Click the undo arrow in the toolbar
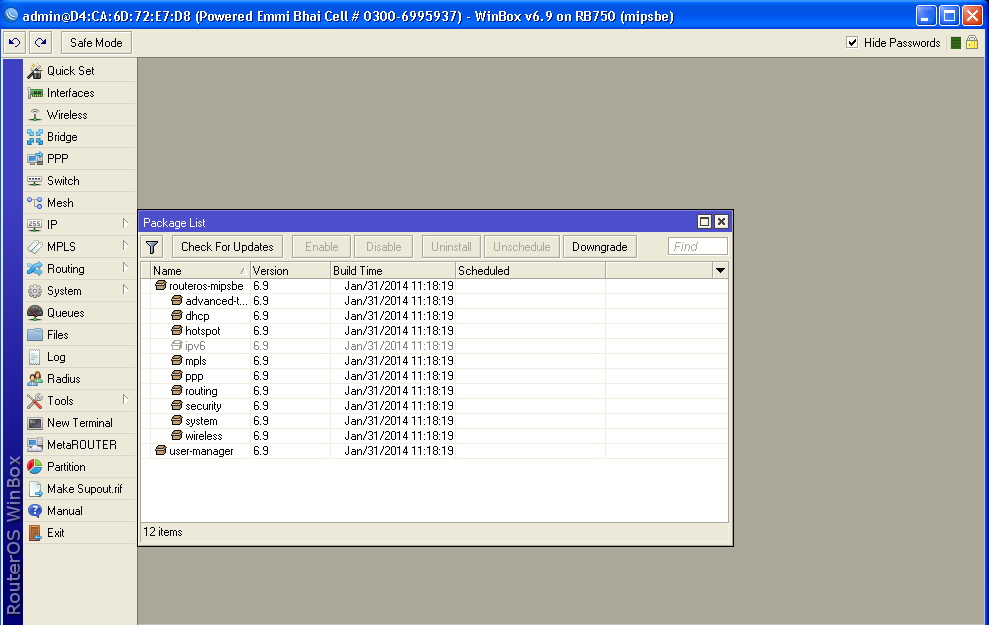The height and width of the screenshot is (625, 989). 13,42
